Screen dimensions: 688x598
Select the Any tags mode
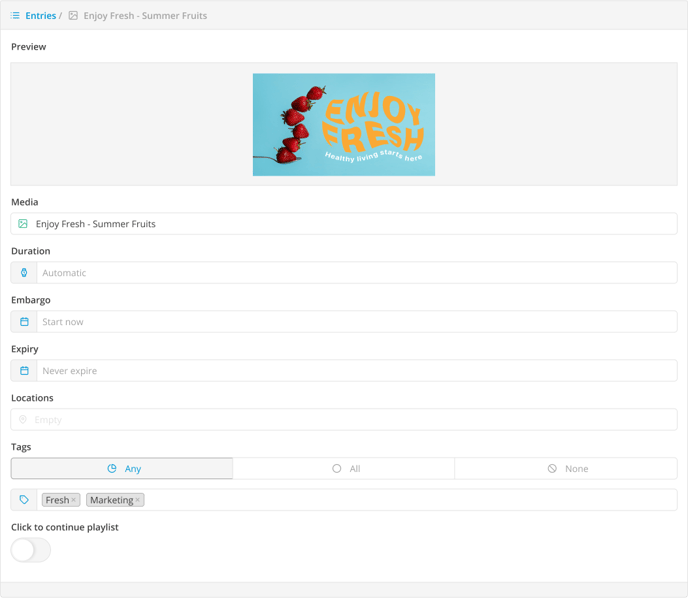[x=122, y=469]
